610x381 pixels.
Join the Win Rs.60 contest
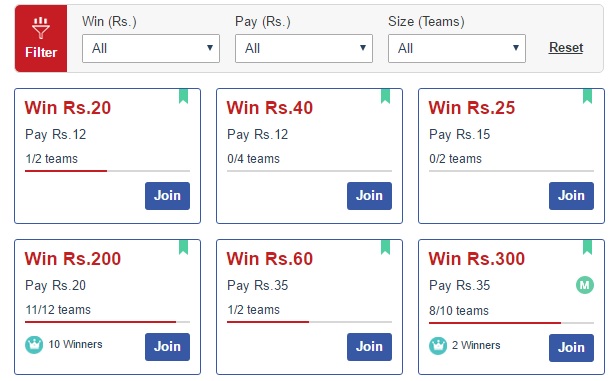[x=369, y=347]
